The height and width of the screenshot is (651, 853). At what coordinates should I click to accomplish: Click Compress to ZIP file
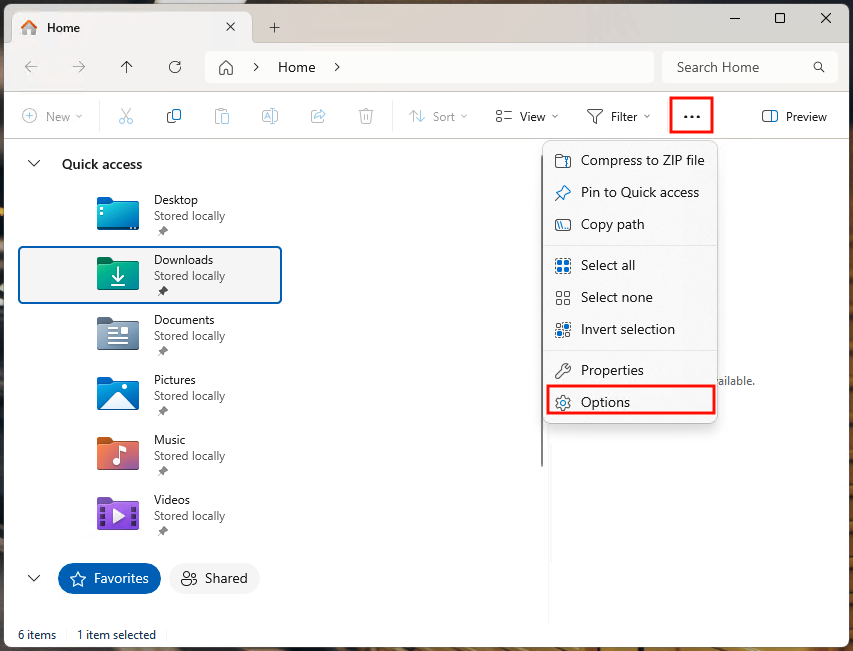point(642,160)
